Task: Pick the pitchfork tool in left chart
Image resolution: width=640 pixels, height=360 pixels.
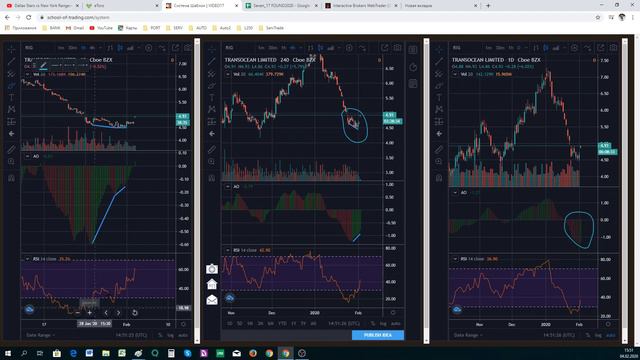Action: pos(11,74)
